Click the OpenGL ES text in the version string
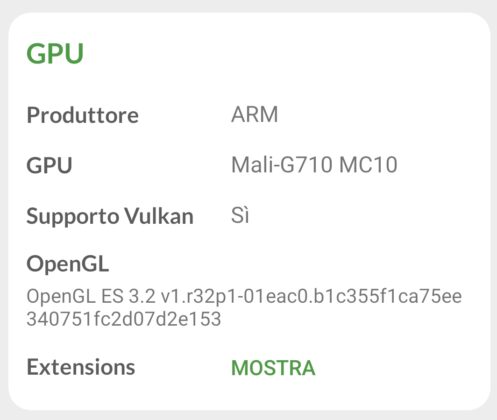The height and width of the screenshot is (420, 497). (x=75, y=296)
